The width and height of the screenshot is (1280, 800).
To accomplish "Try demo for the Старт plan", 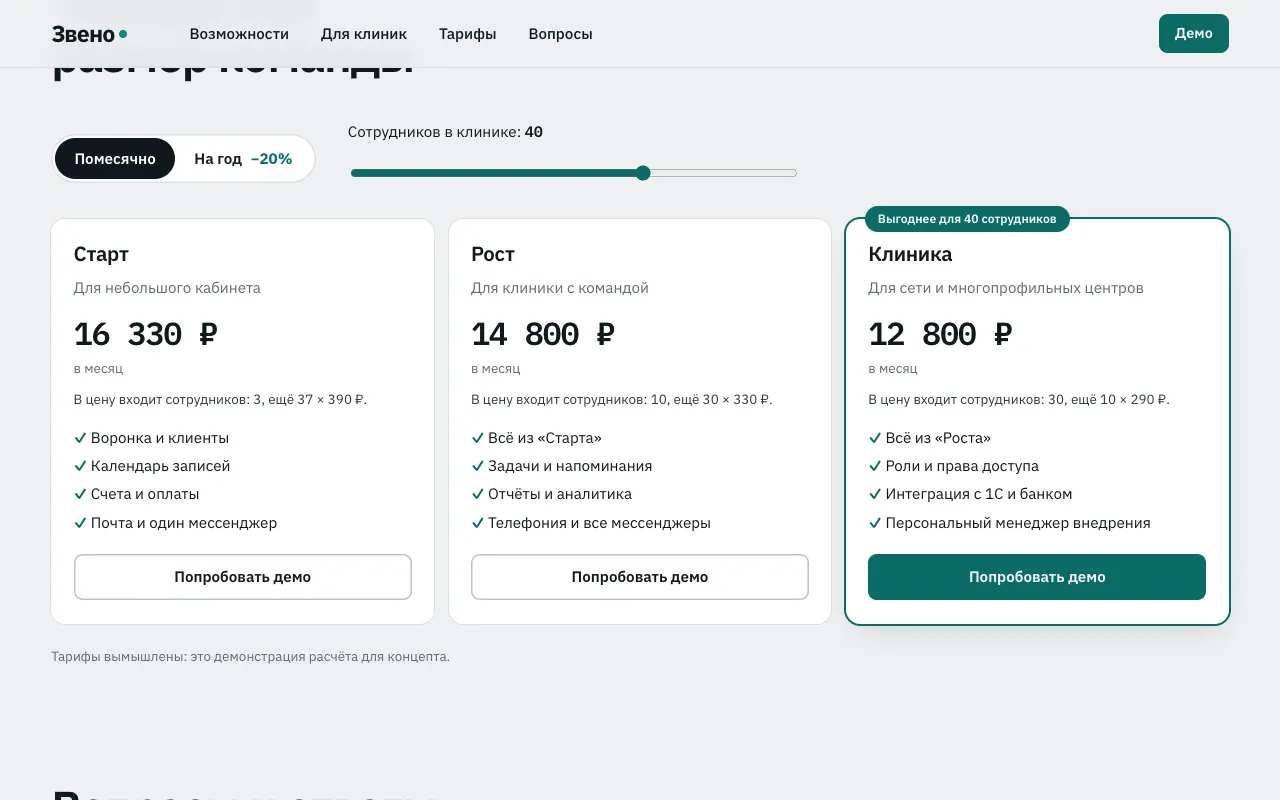I will point(243,577).
